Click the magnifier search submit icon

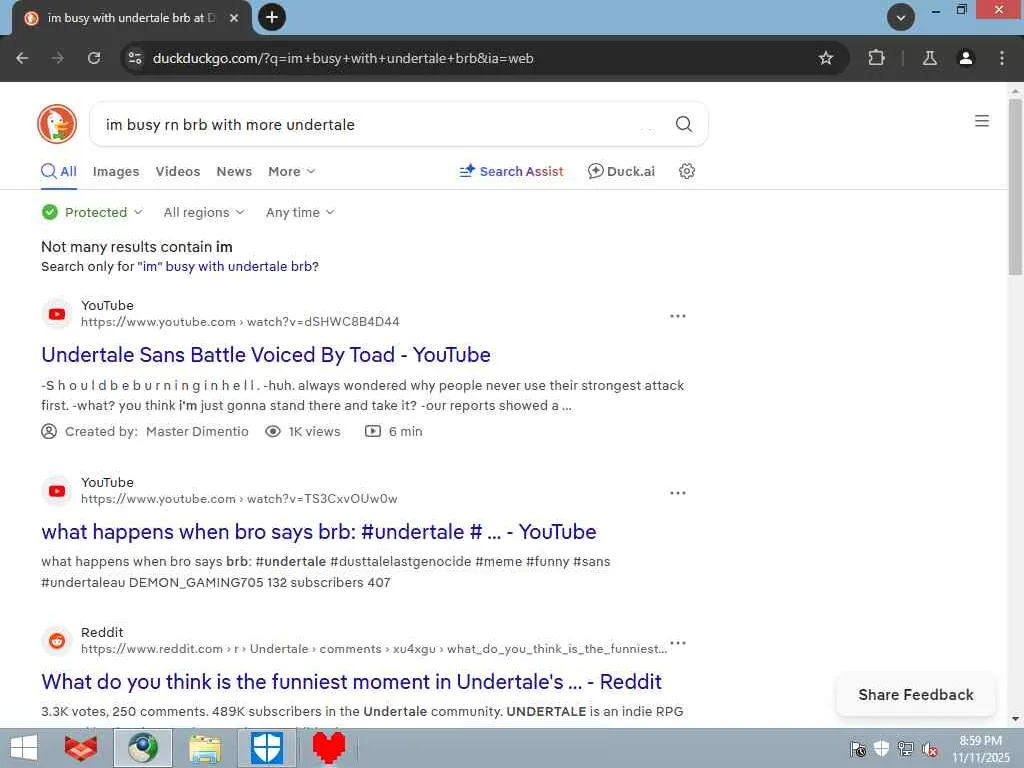point(684,124)
